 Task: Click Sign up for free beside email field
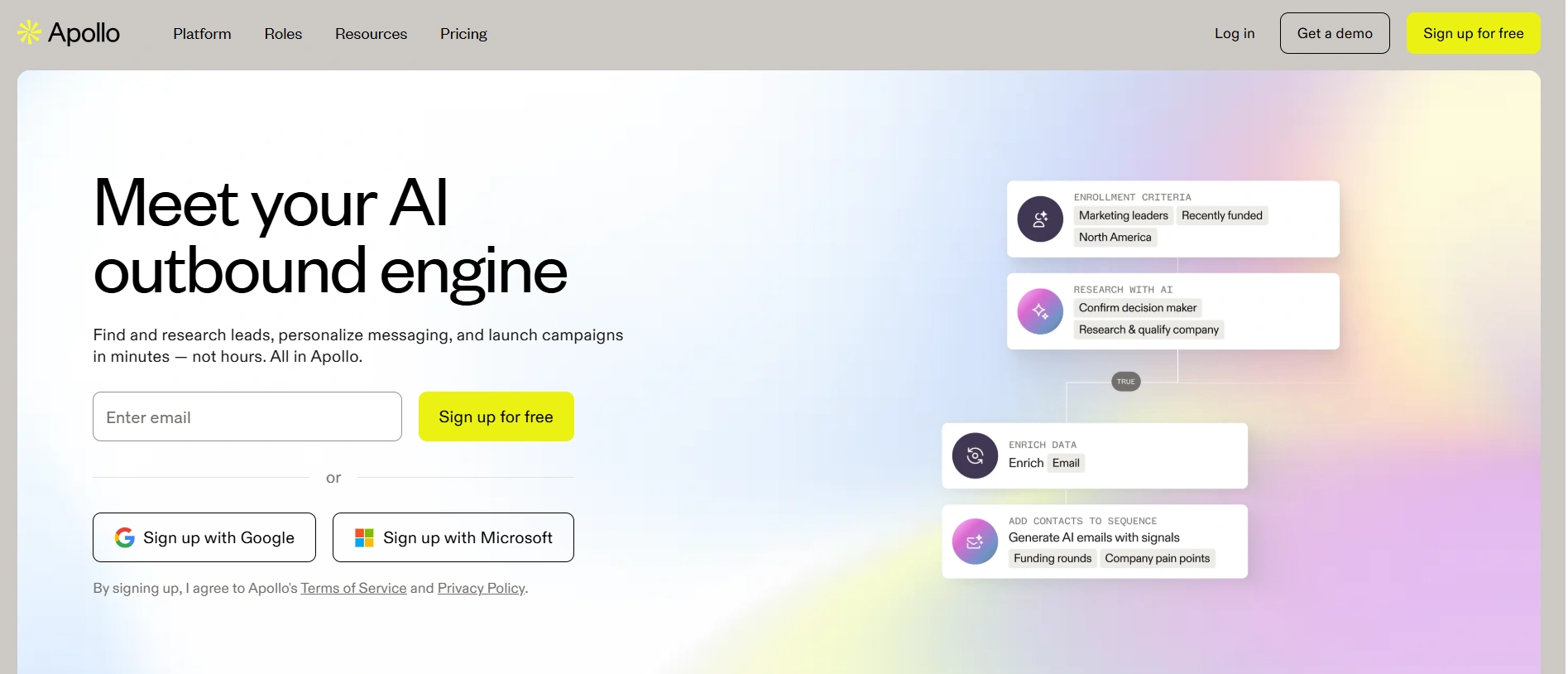click(x=496, y=416)
